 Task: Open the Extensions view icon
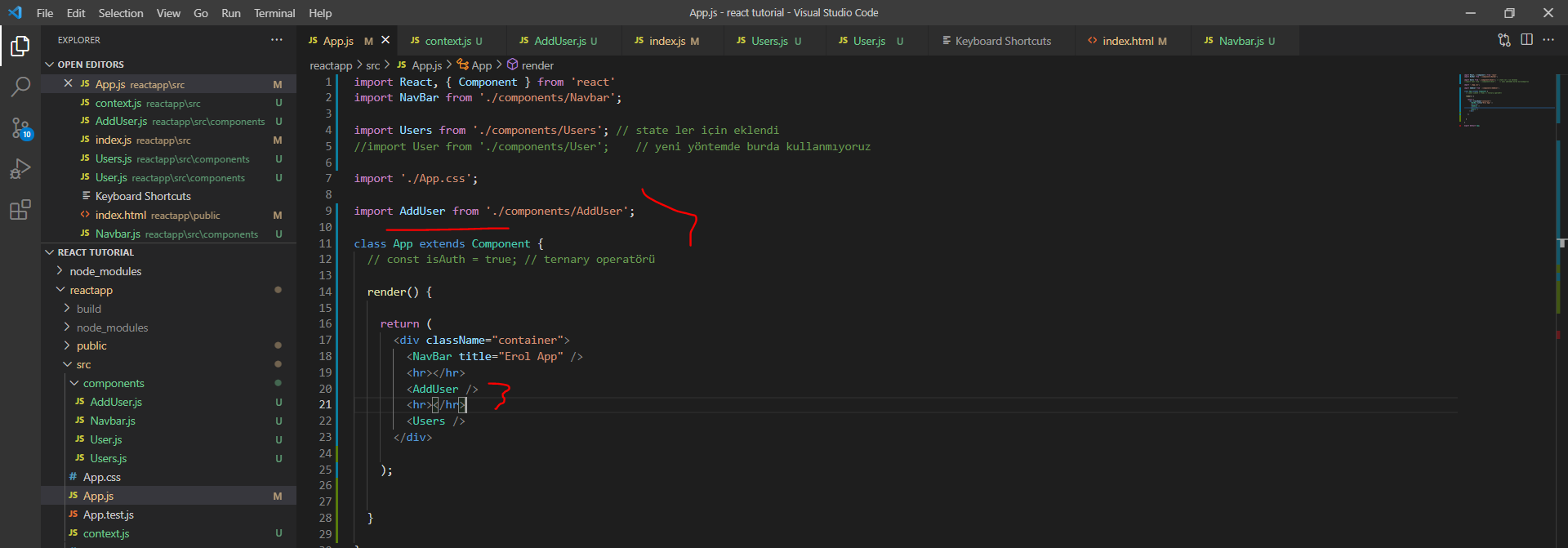pyautogui.click(x=20, y=210)
